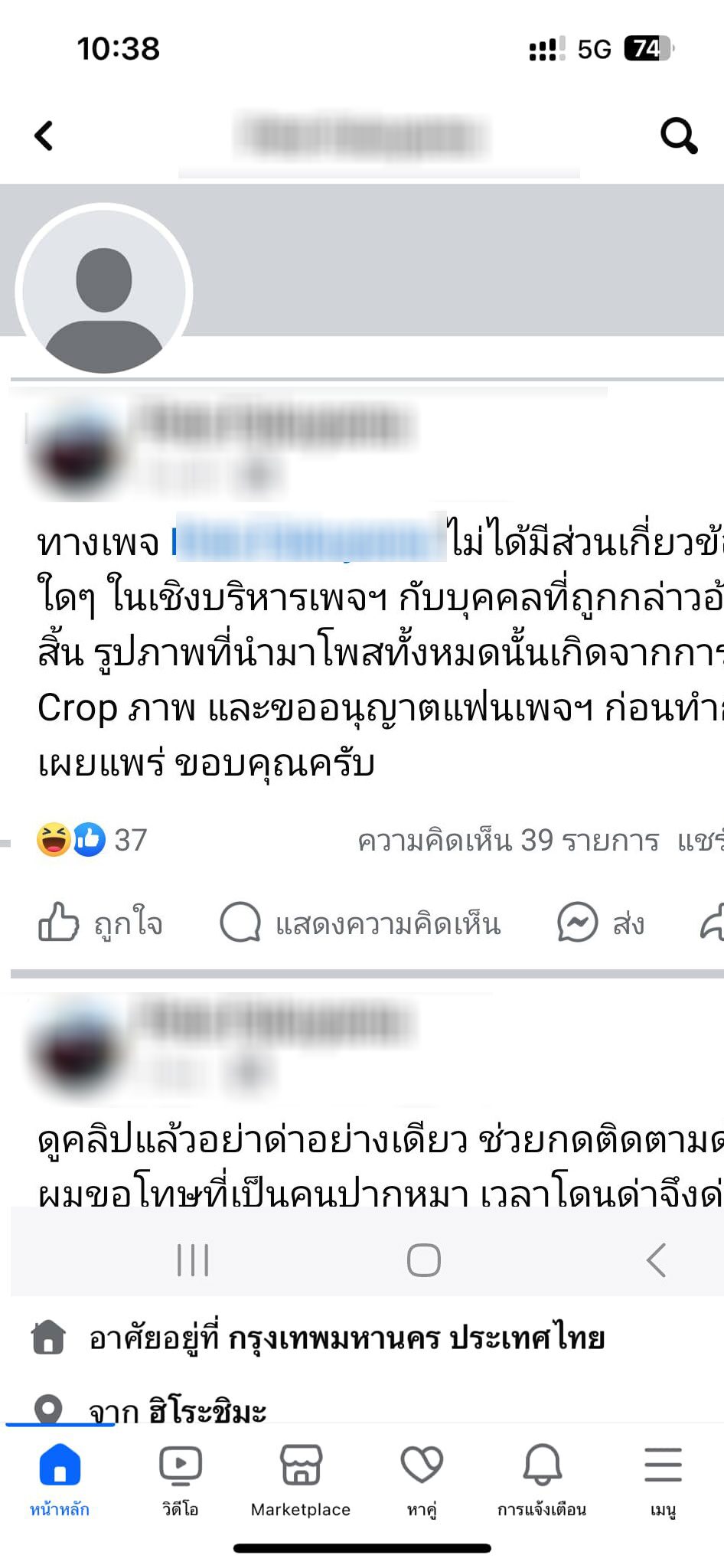Open แสดงความคิดเห็น comment button
The height and width of the screenshot is (1568, 724).
tap(360, 923)
